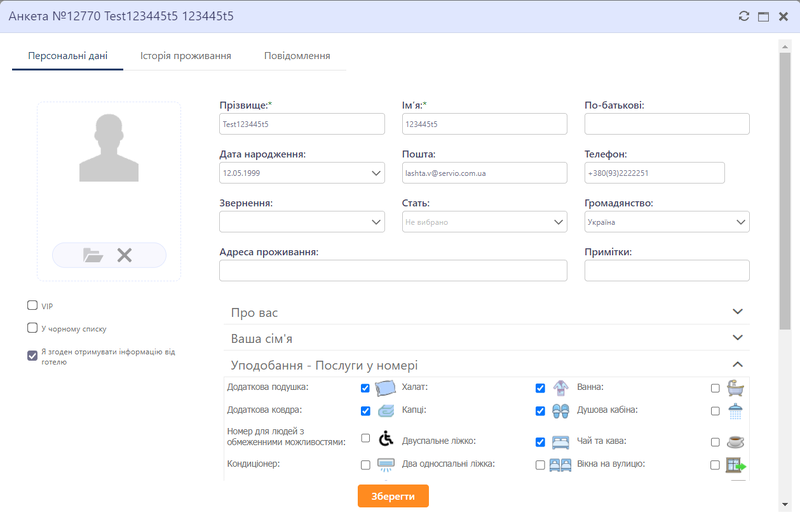Viewport: 800px width, 515px height.
Task: Enable the VIP checkbox
Action: 32,305
